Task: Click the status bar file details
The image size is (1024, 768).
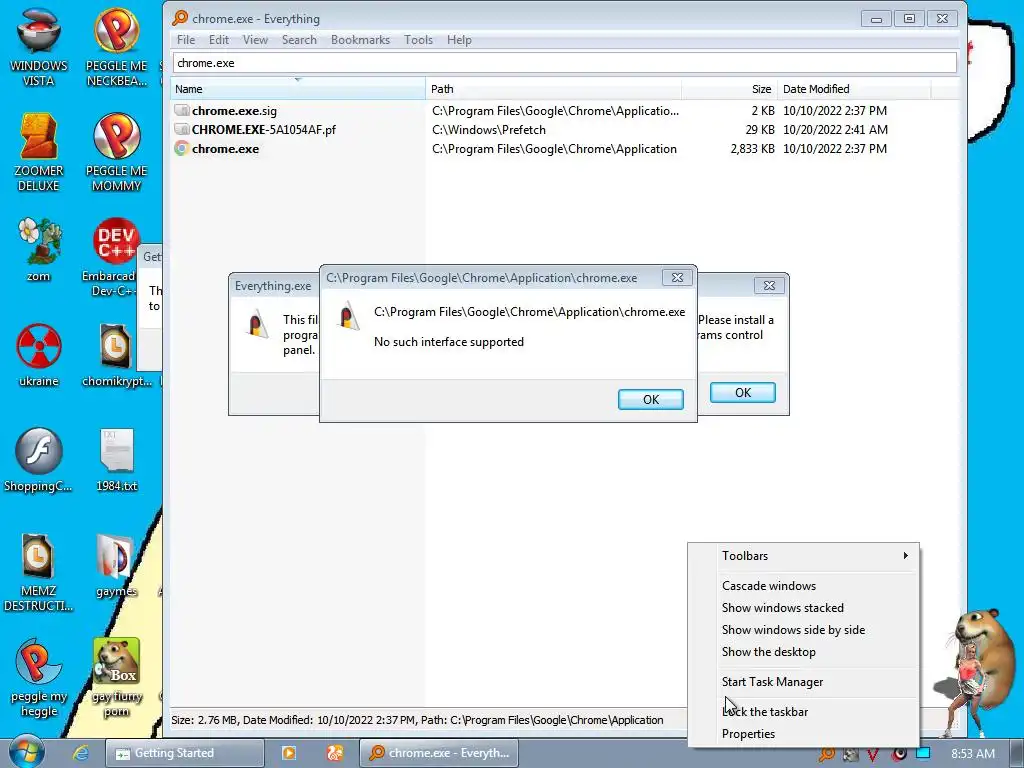Action: [x=417, y=720]
